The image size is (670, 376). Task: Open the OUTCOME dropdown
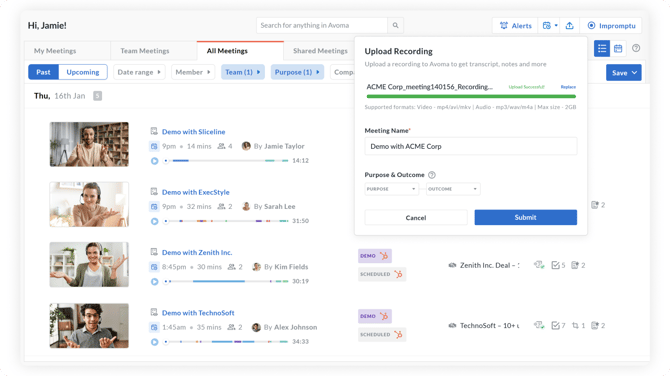pos(453,189)
